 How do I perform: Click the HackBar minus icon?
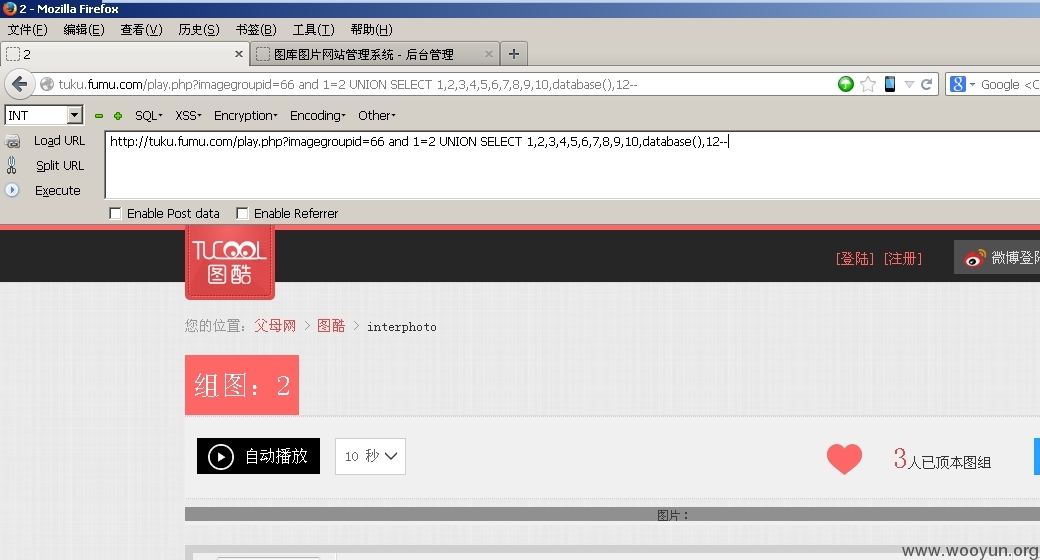[x=99, y=115]
